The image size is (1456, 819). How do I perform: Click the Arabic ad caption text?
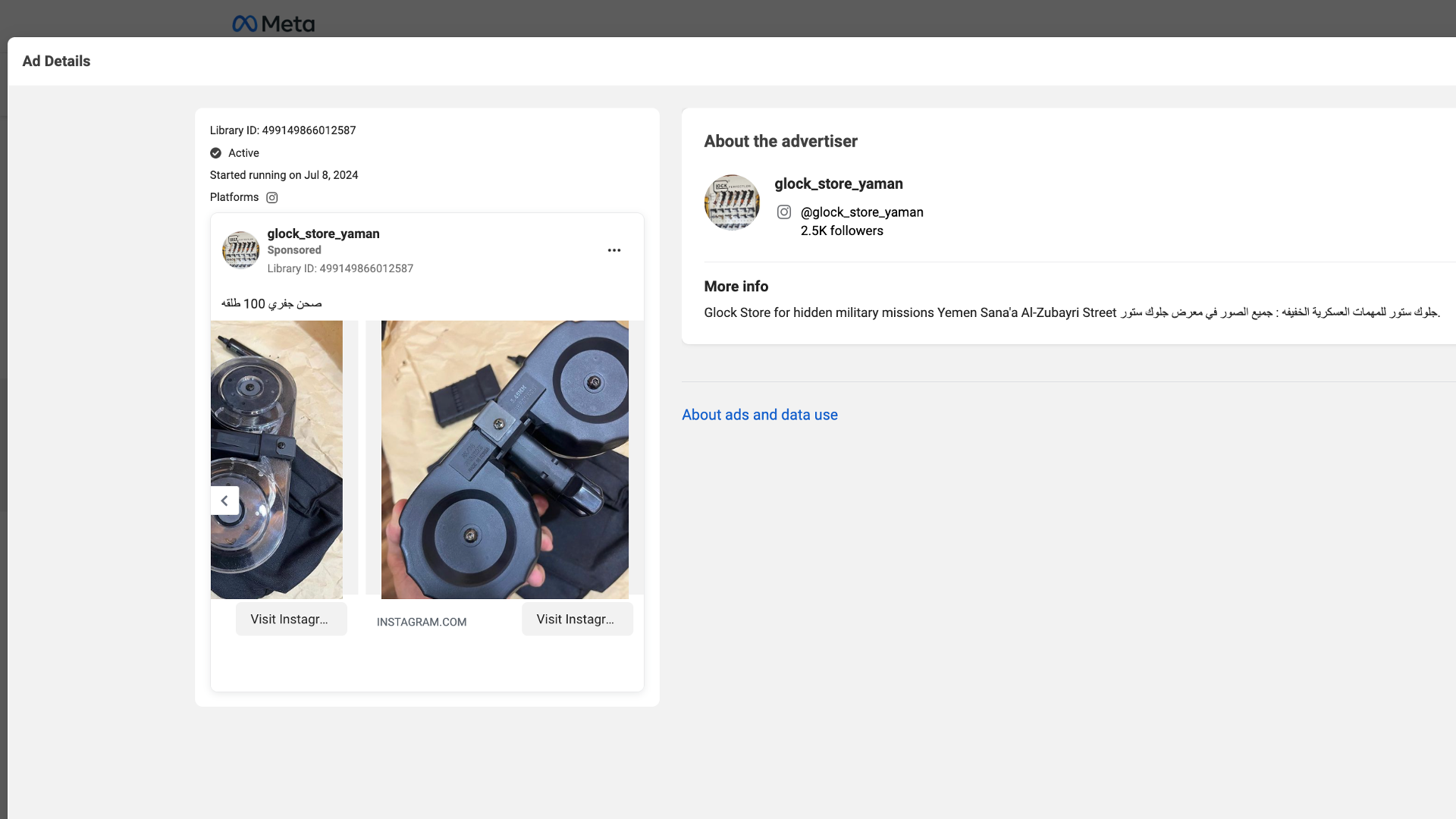click(271, 303)
